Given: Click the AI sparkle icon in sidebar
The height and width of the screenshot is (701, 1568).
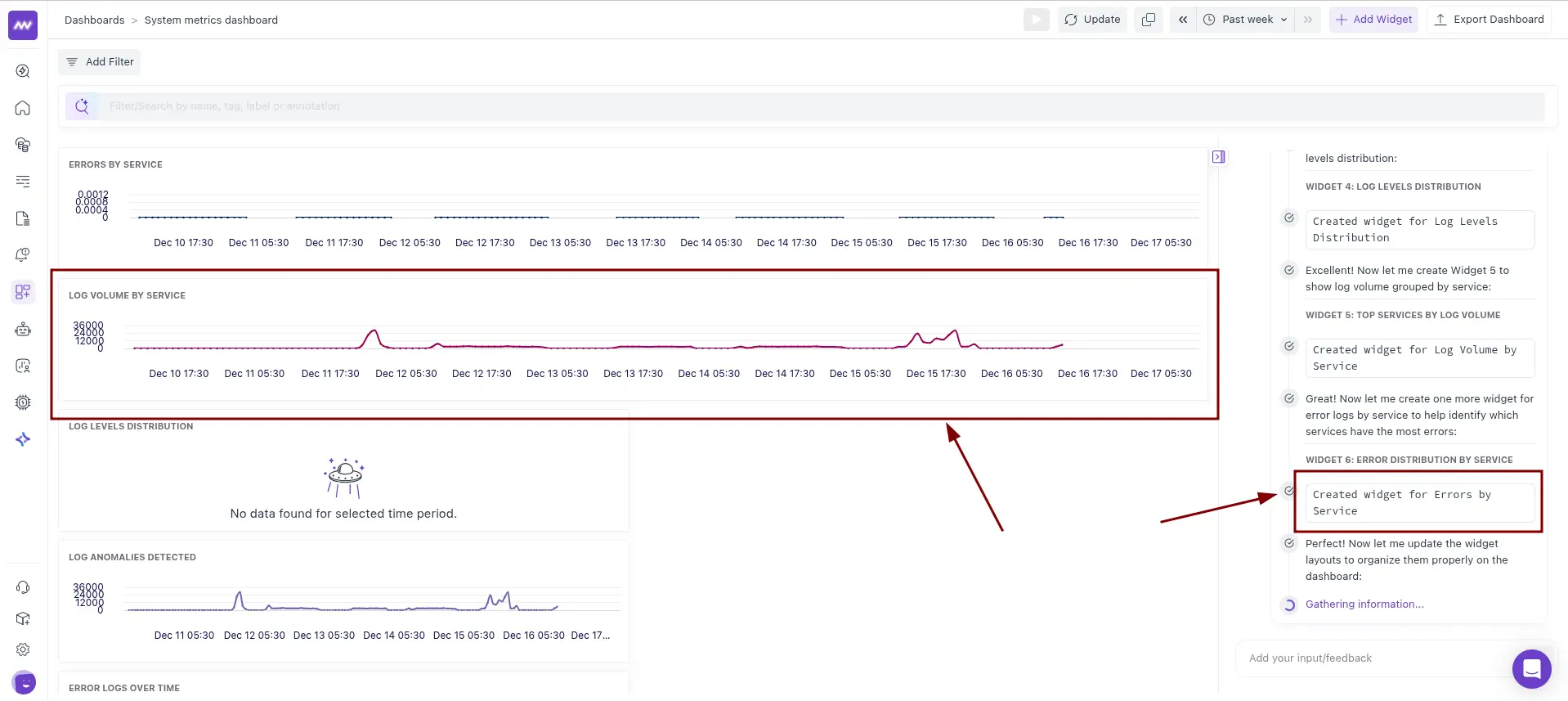Looking at the screenshot, I should [x=23, y=439].
